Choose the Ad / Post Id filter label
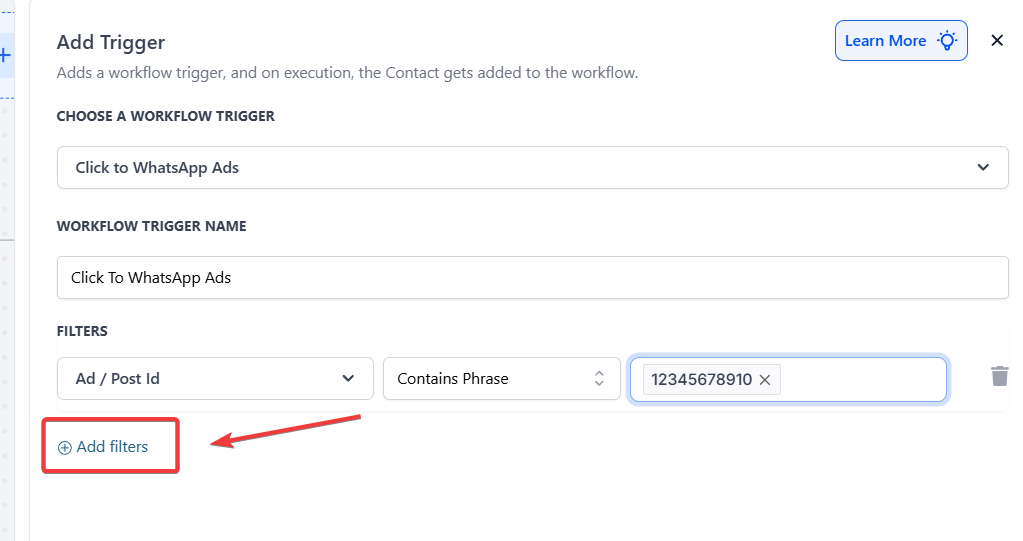1023x541 pixels. [x=118, y=378]
